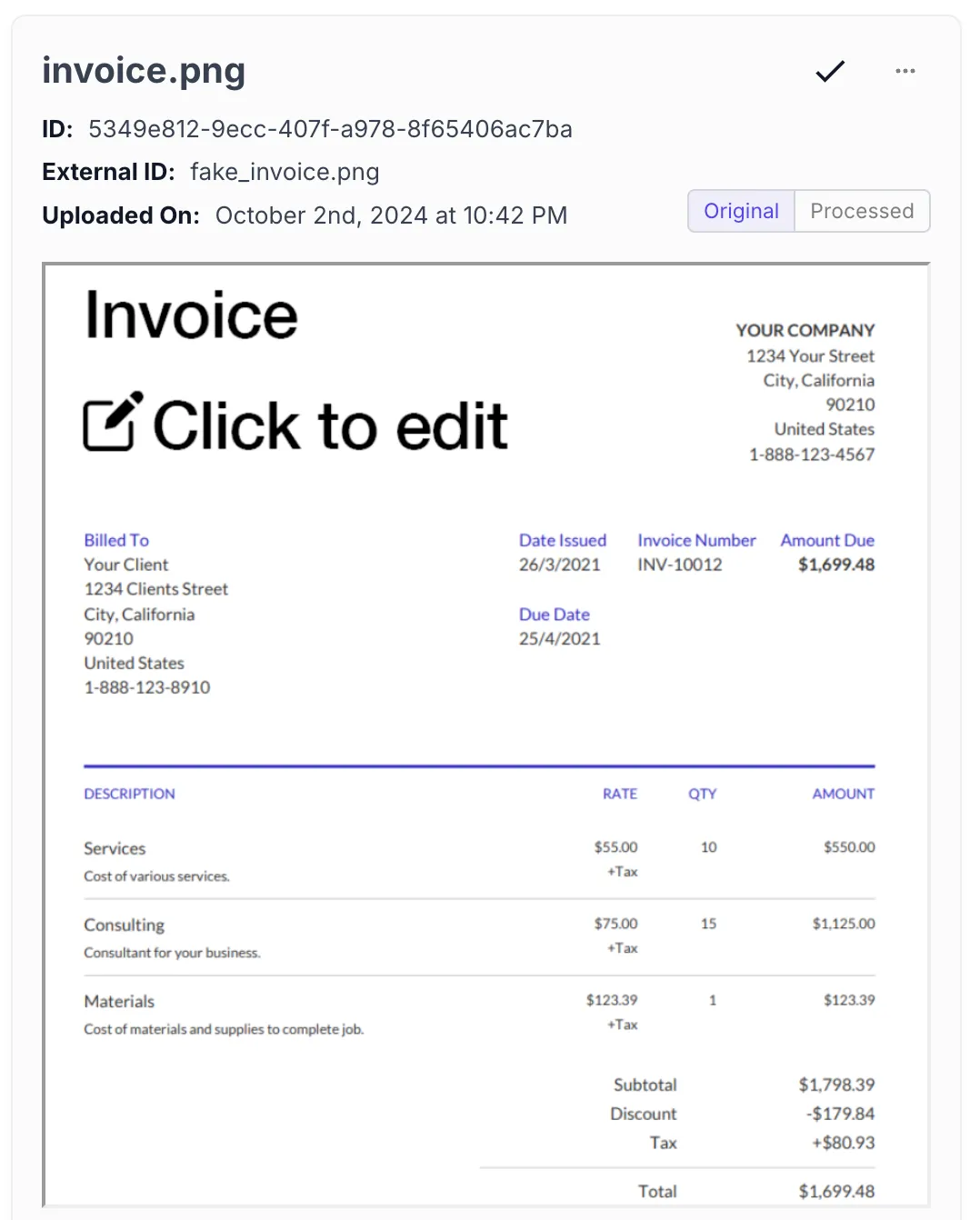This screenshot has height=1220, width=980.
Task: Click the Discount value -$179.84
Action: pyautogui.click(x=840, y=1114)
